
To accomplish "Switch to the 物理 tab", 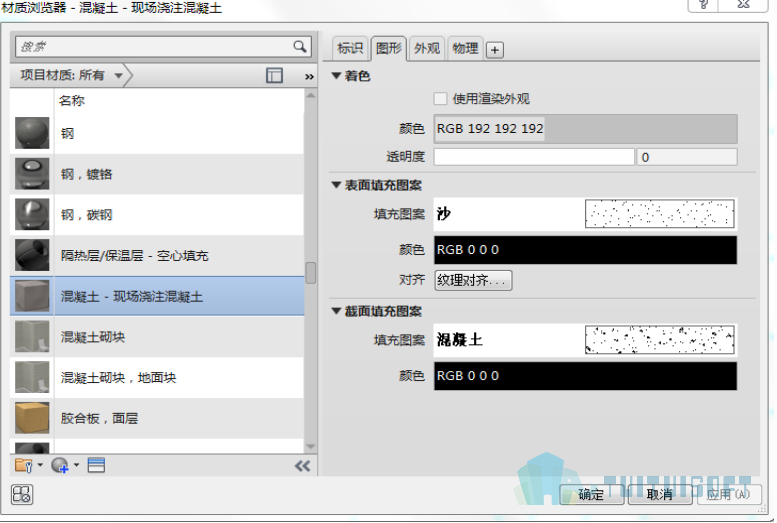I will [x=465, y=49].
